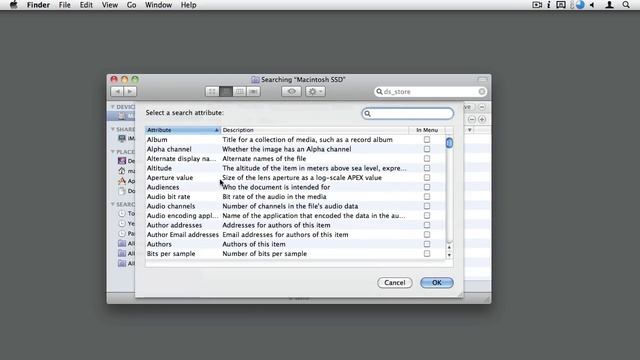This screenshot has height=360, width=640.
Task: Select the Author Email addresses row
Action: (295, 235)
